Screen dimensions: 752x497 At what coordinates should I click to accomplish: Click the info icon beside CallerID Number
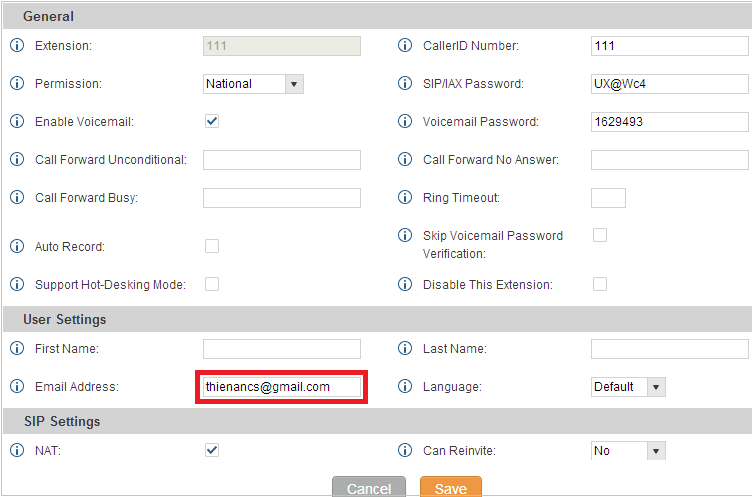(x=405, y=46)
